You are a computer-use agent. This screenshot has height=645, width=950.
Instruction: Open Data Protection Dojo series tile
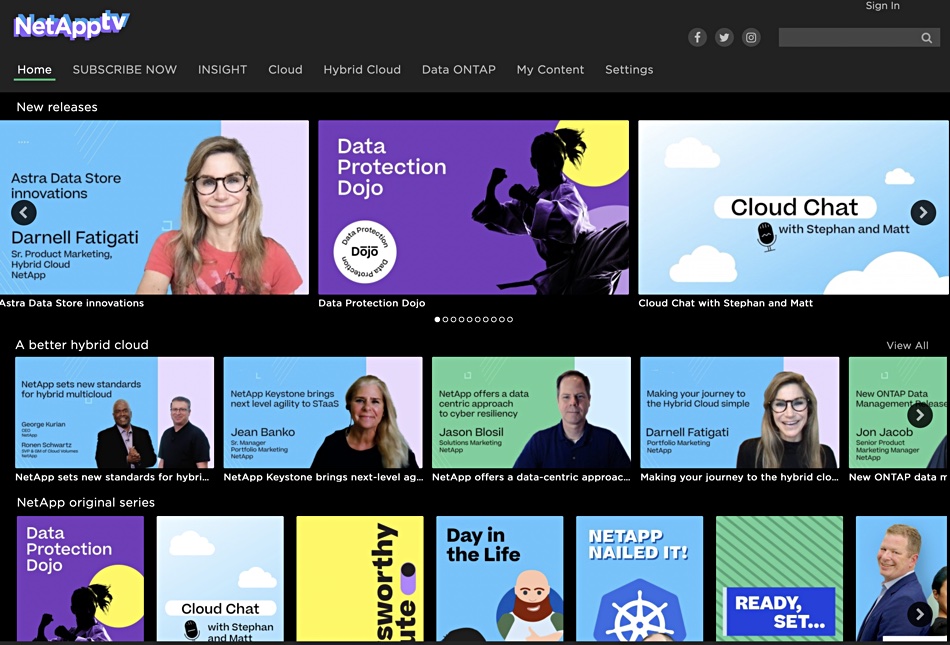(x=81, y=578)
